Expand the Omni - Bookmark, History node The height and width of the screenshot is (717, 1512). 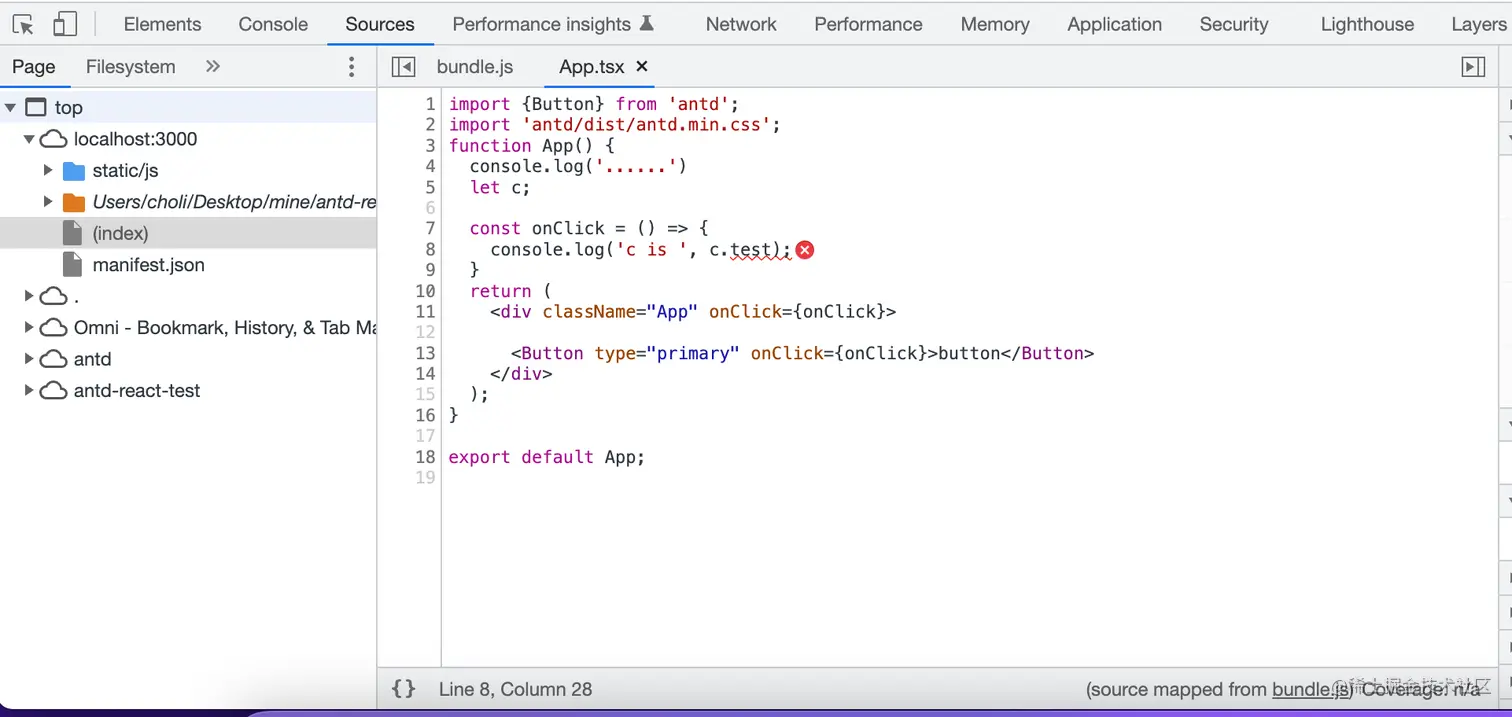(x=29, y=328)
